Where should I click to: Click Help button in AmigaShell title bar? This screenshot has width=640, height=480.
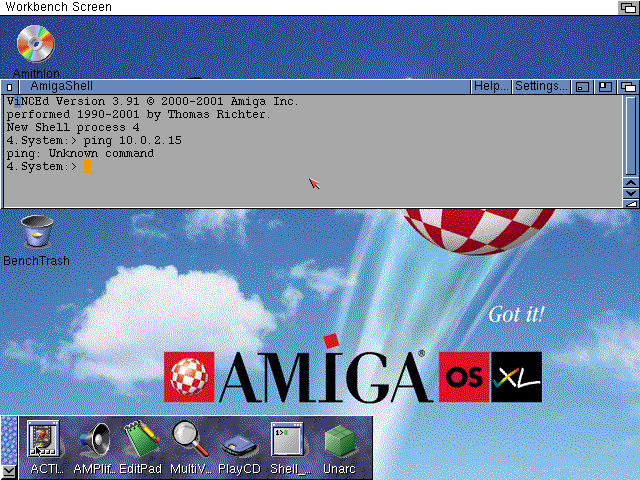point(491,87)
